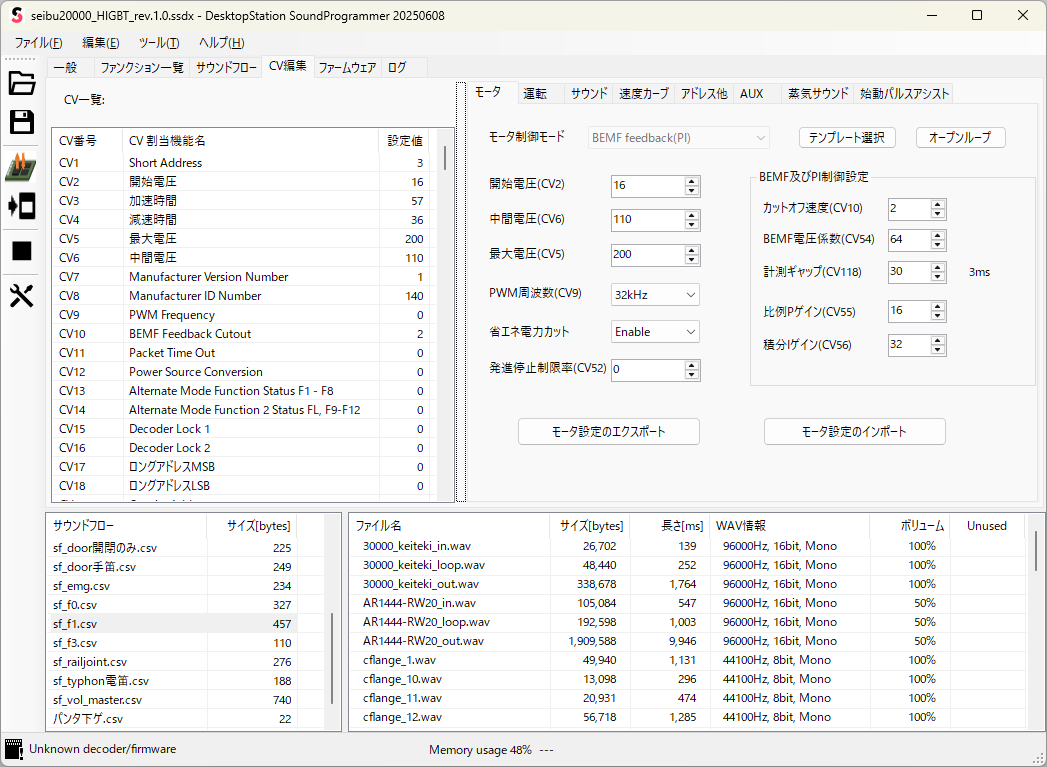Select sf_vol_master.csv in sound flow list
This screenshot has width=1047, height=767.
click(x=176, y=700)
